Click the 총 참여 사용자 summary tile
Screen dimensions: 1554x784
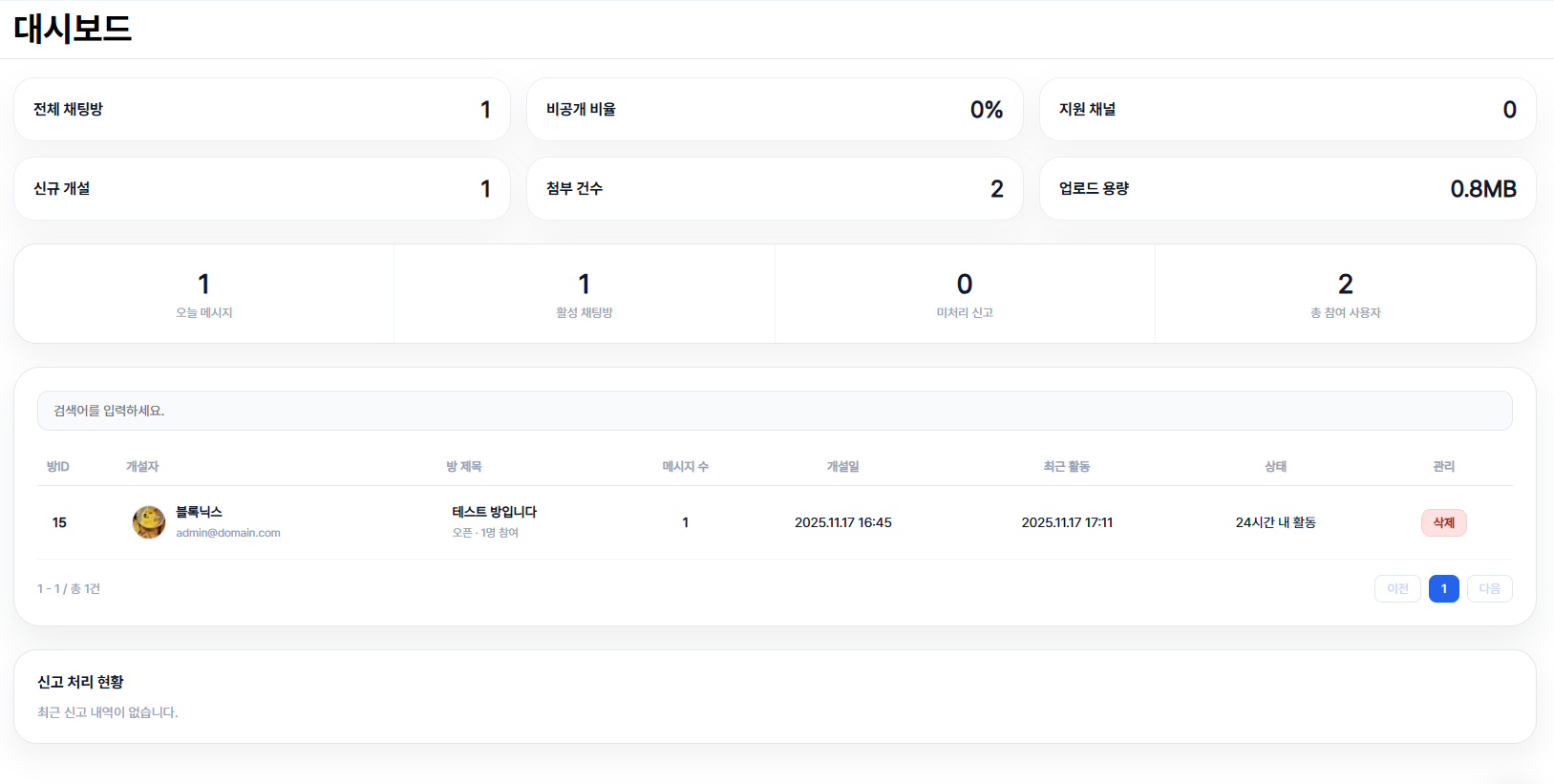1345,294
